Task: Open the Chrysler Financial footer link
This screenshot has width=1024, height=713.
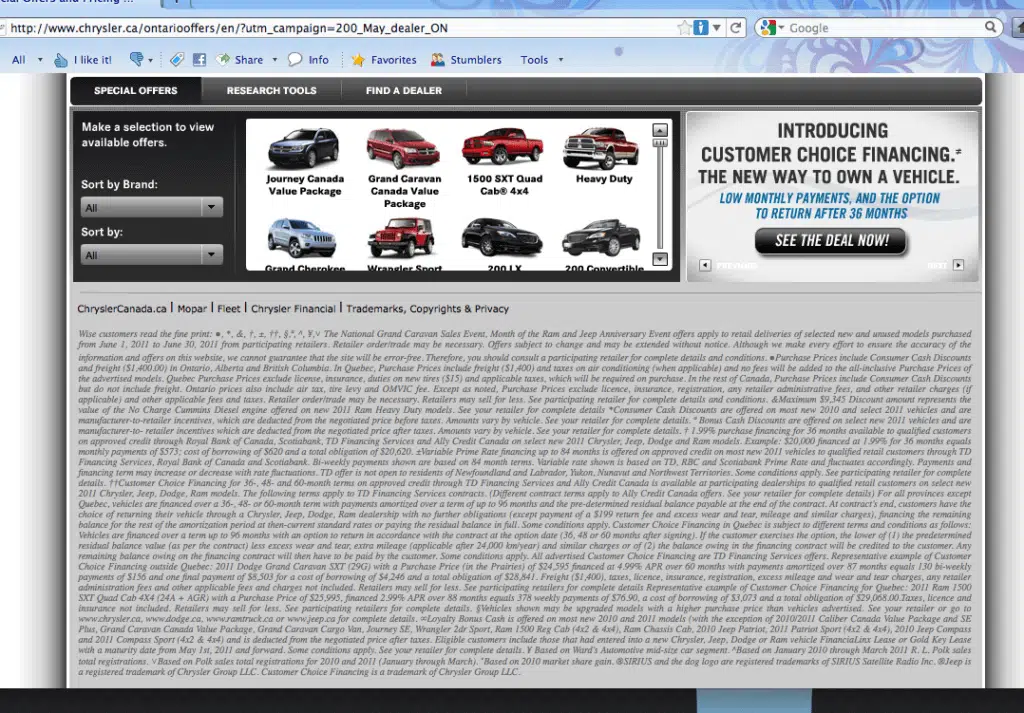Action: click(293, 309)
